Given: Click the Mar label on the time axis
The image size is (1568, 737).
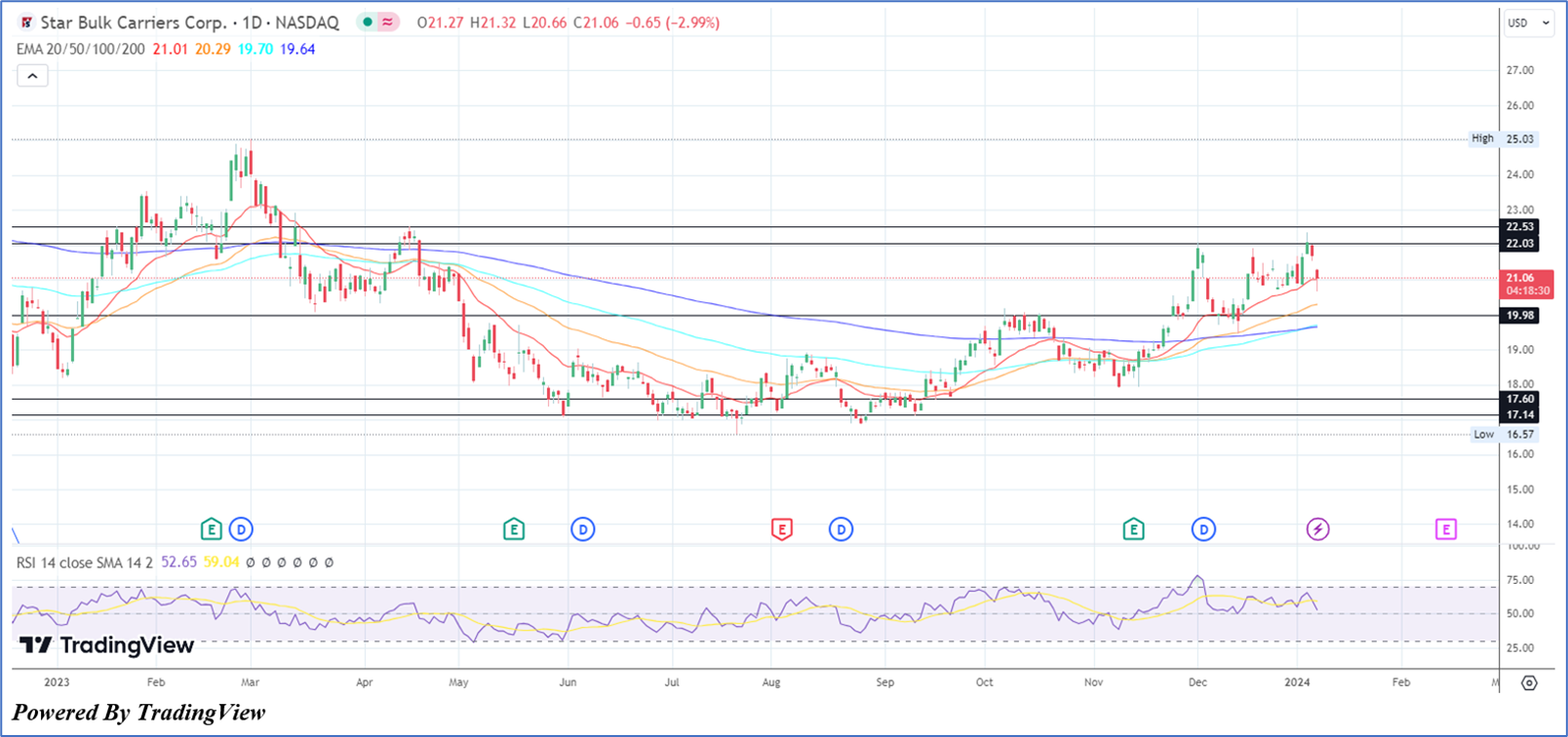Looking at the screenshot, I should tap(251, 682).
